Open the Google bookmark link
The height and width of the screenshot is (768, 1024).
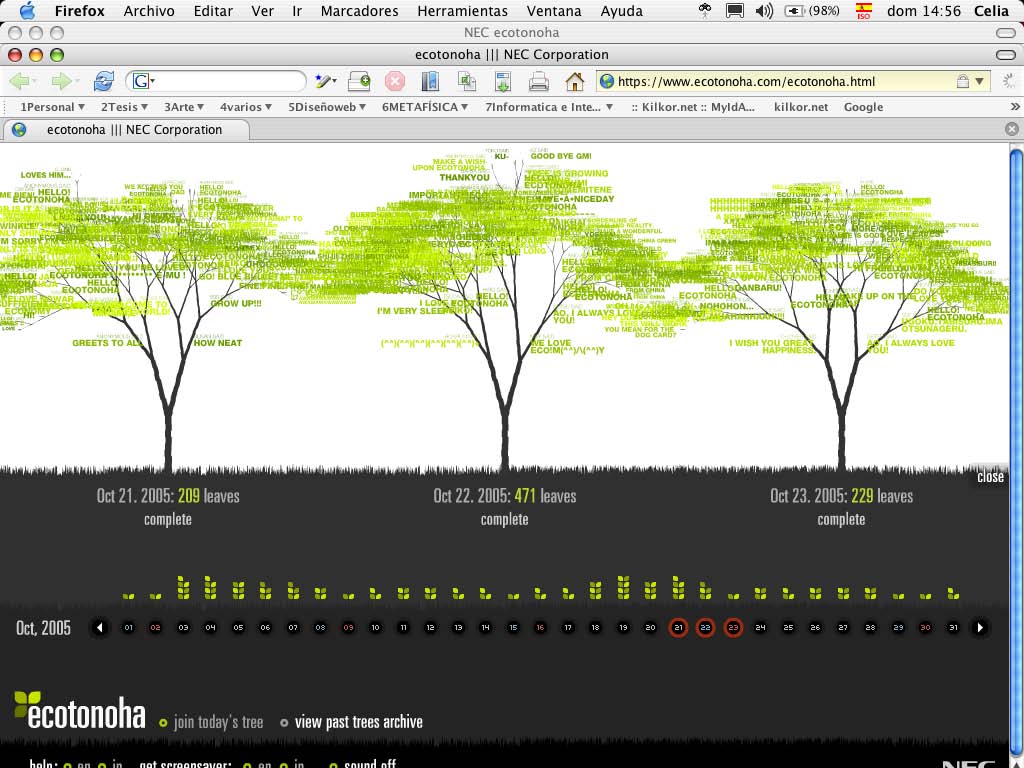click(x=863, y=107)
